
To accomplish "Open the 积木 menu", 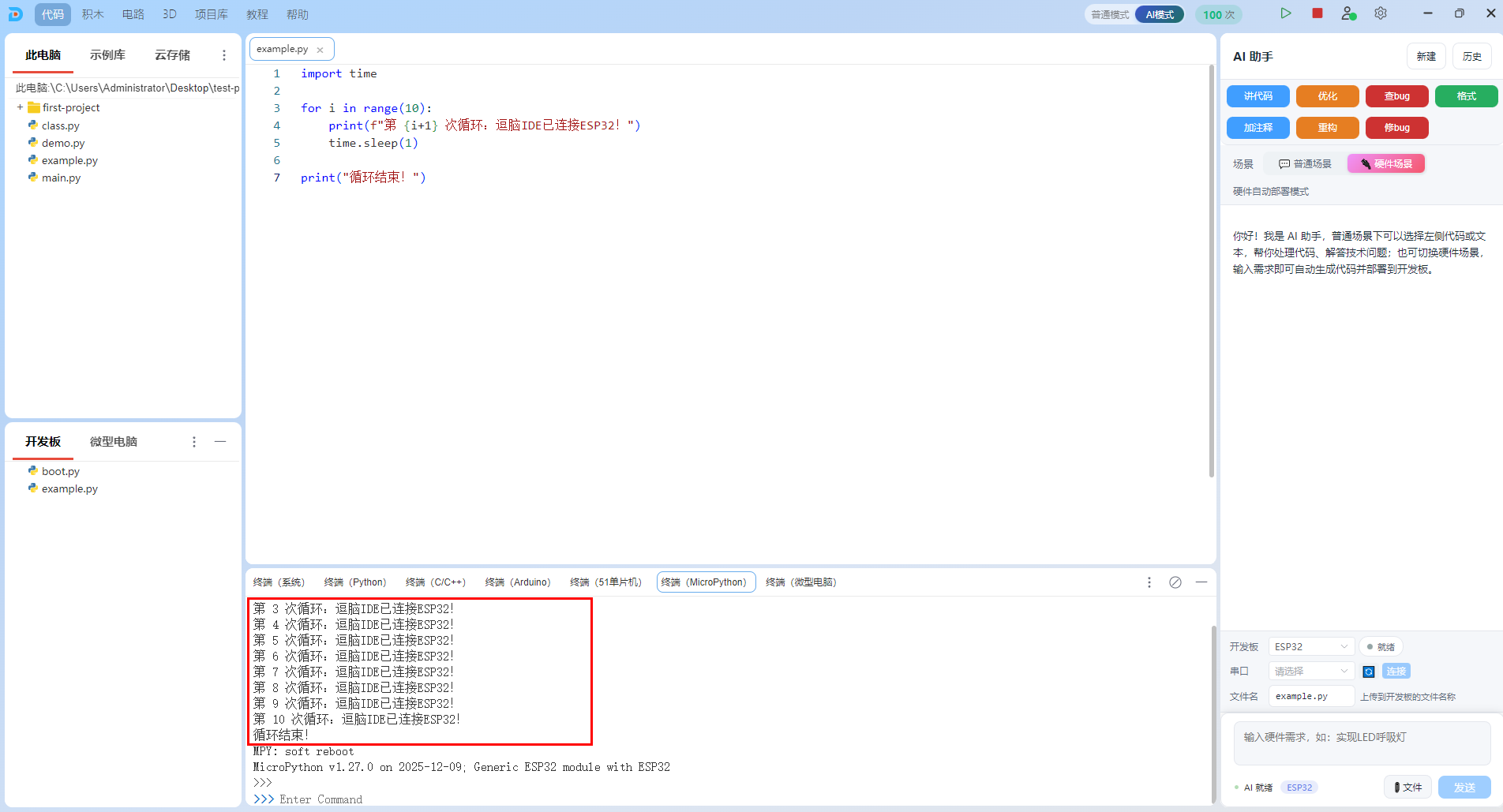I will pos(93,14).
